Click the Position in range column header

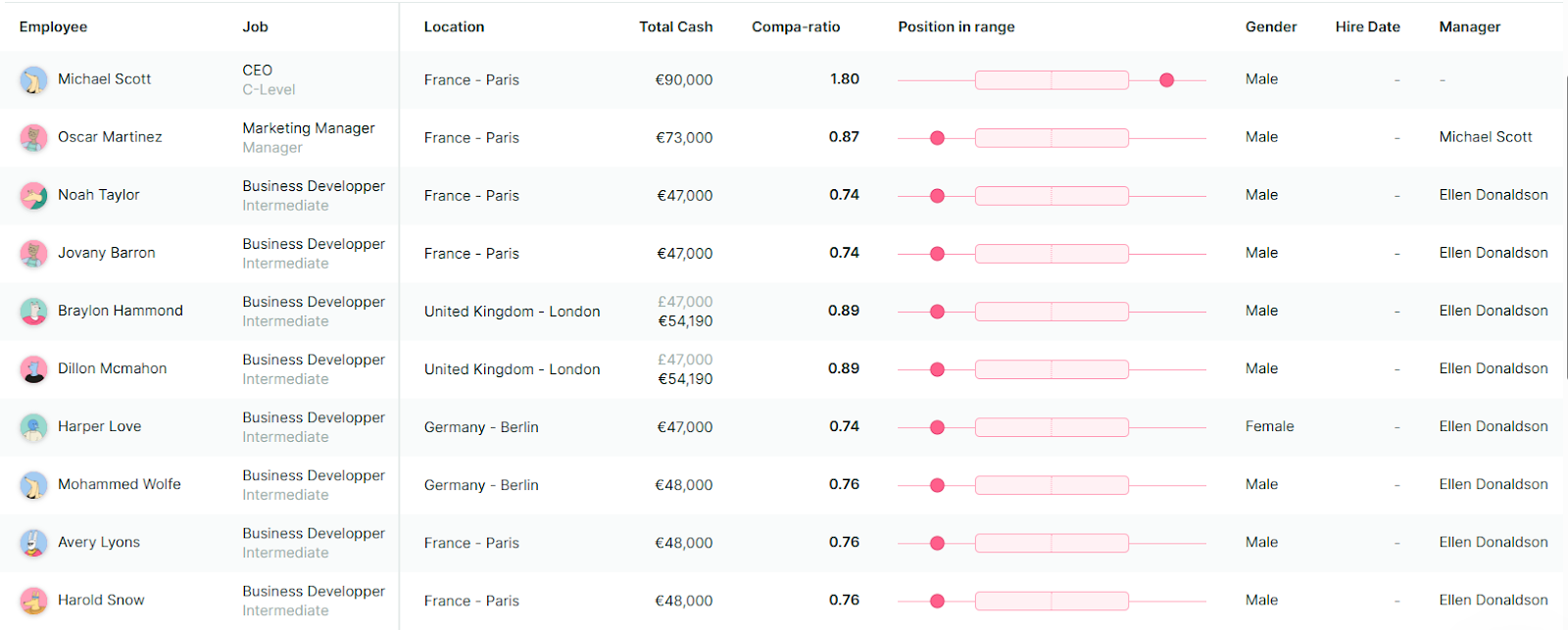tap(955, 27)
